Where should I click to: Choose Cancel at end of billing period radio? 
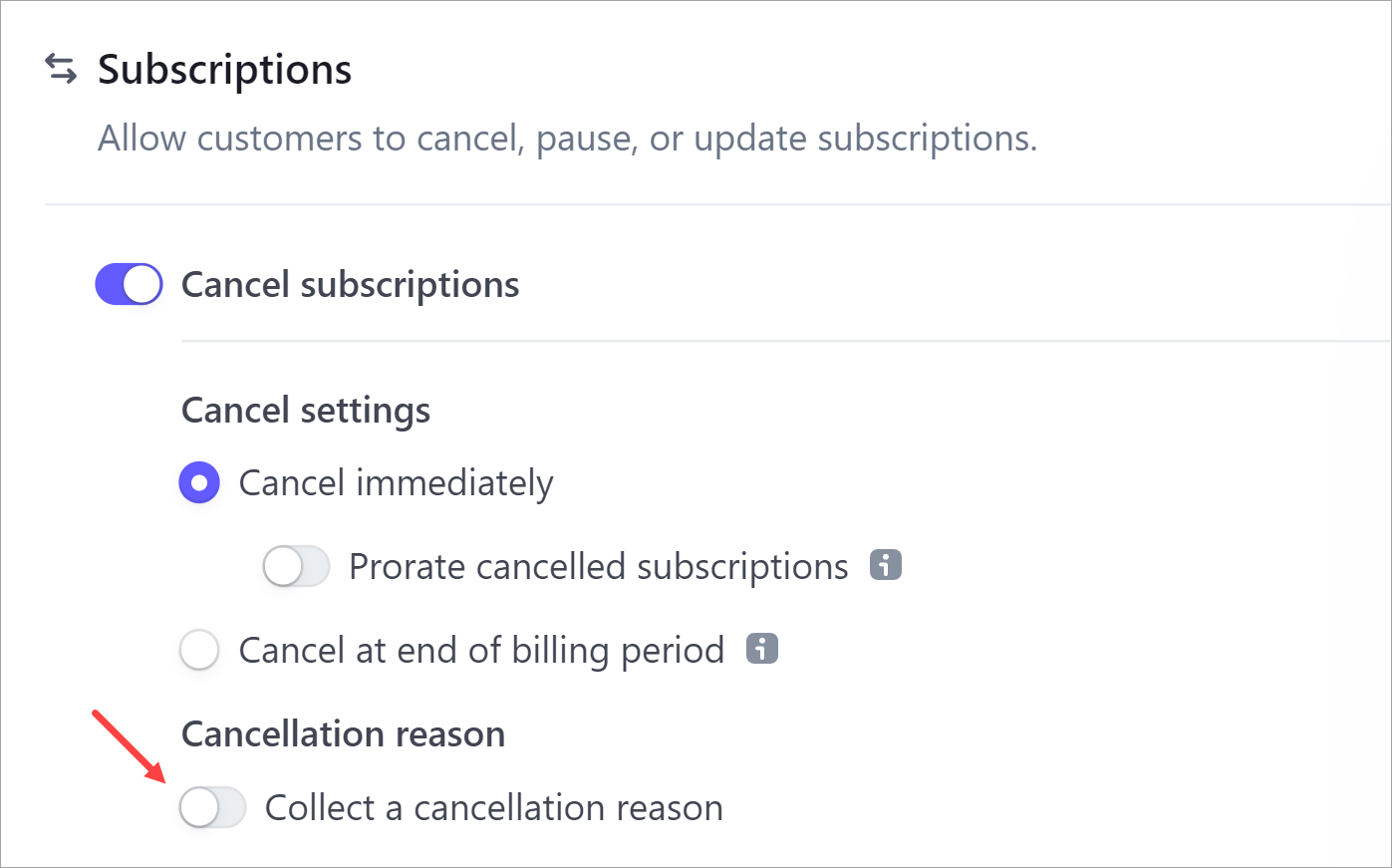point(199,650)
